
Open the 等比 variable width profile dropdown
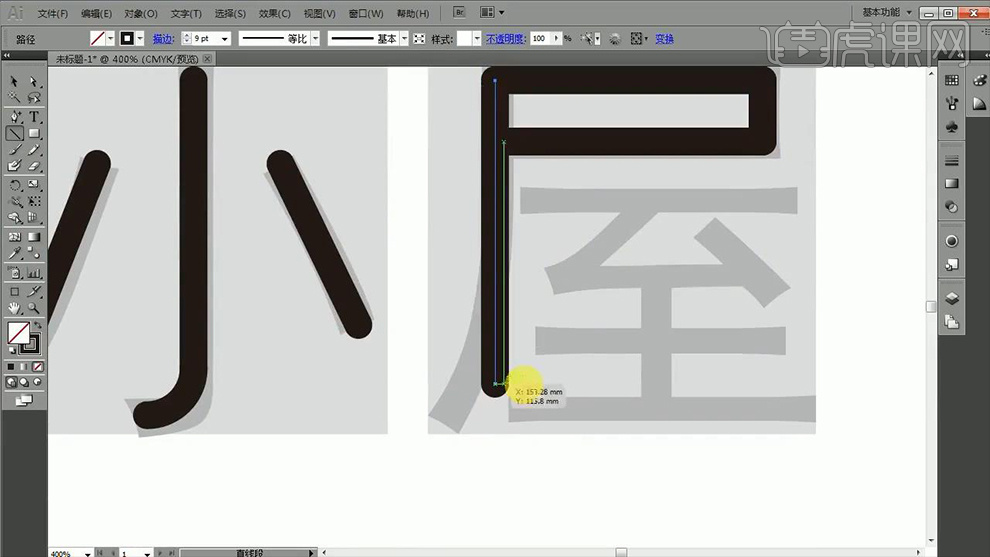pyautogui.click(x=315, y=38)
